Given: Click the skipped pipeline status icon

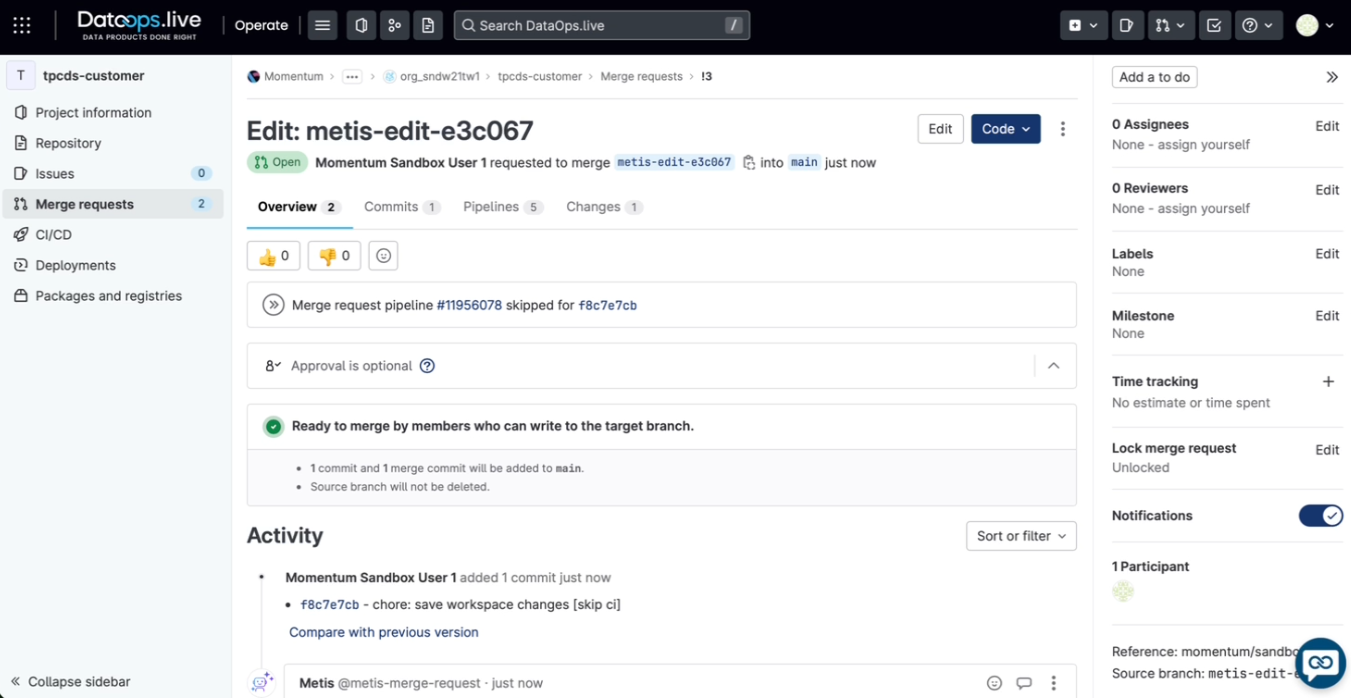Looking at the screenshot, I should (x=273, y=305).
